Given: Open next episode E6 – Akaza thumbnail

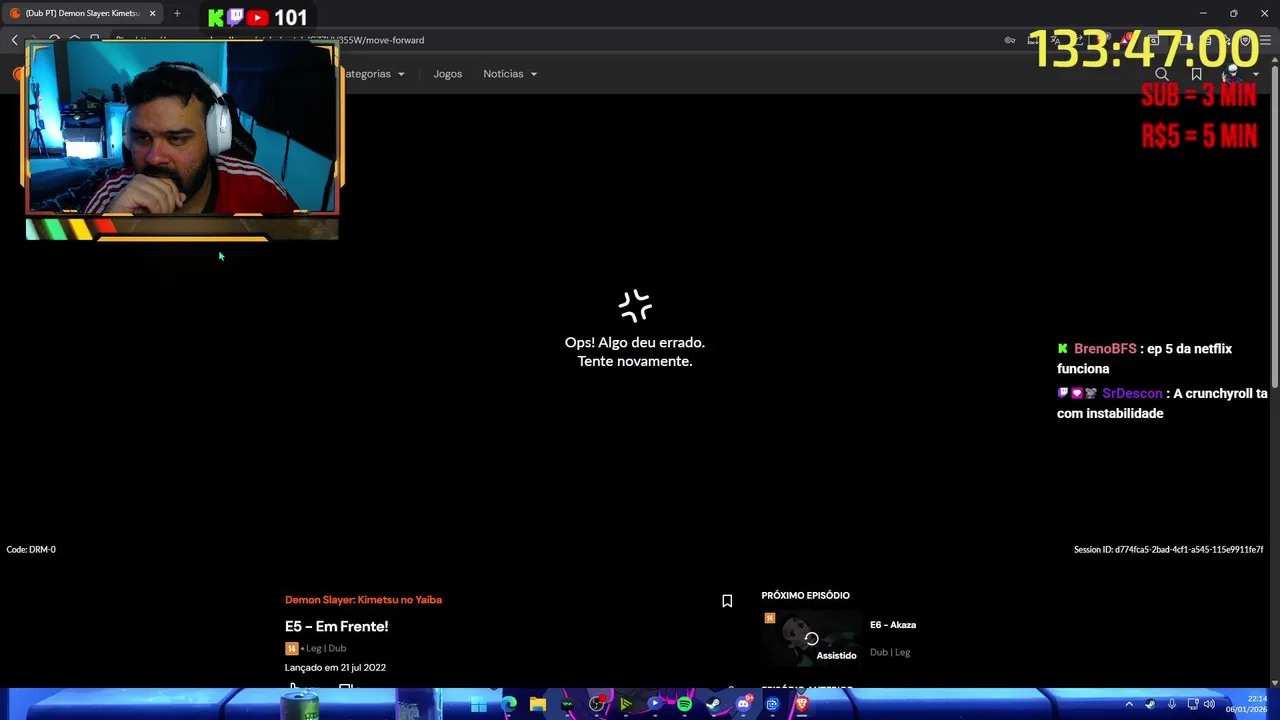Looking at the screenshot, I should pyautogui.click(x=811, y=638).
